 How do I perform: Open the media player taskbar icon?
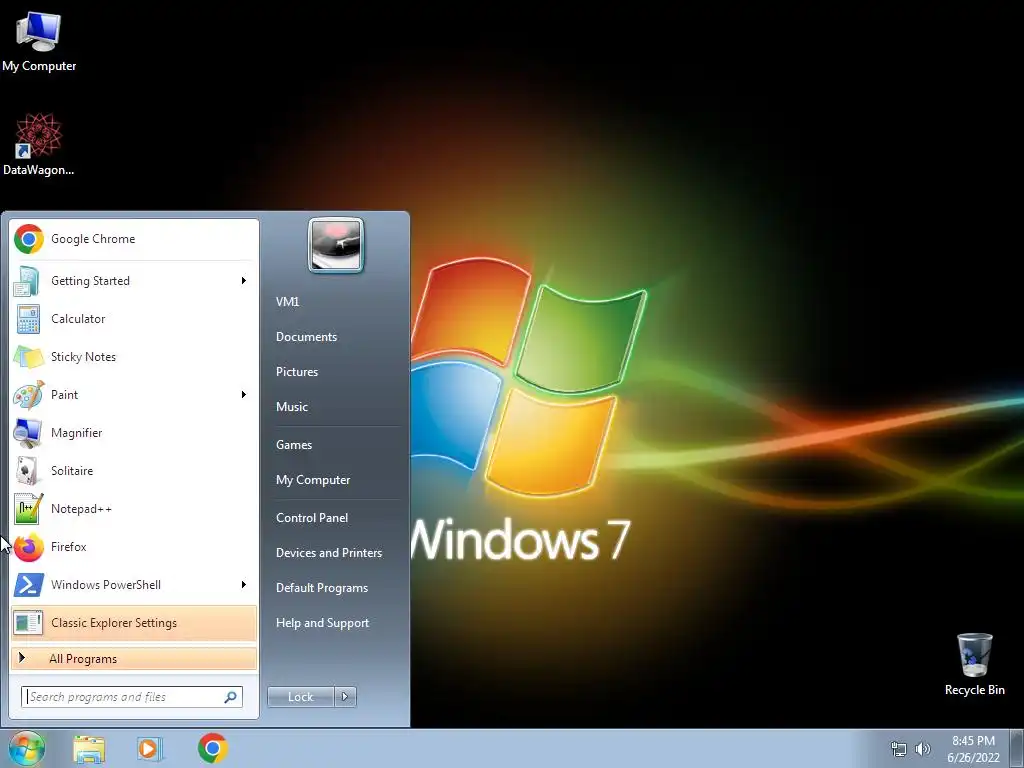tap(150, 749)
